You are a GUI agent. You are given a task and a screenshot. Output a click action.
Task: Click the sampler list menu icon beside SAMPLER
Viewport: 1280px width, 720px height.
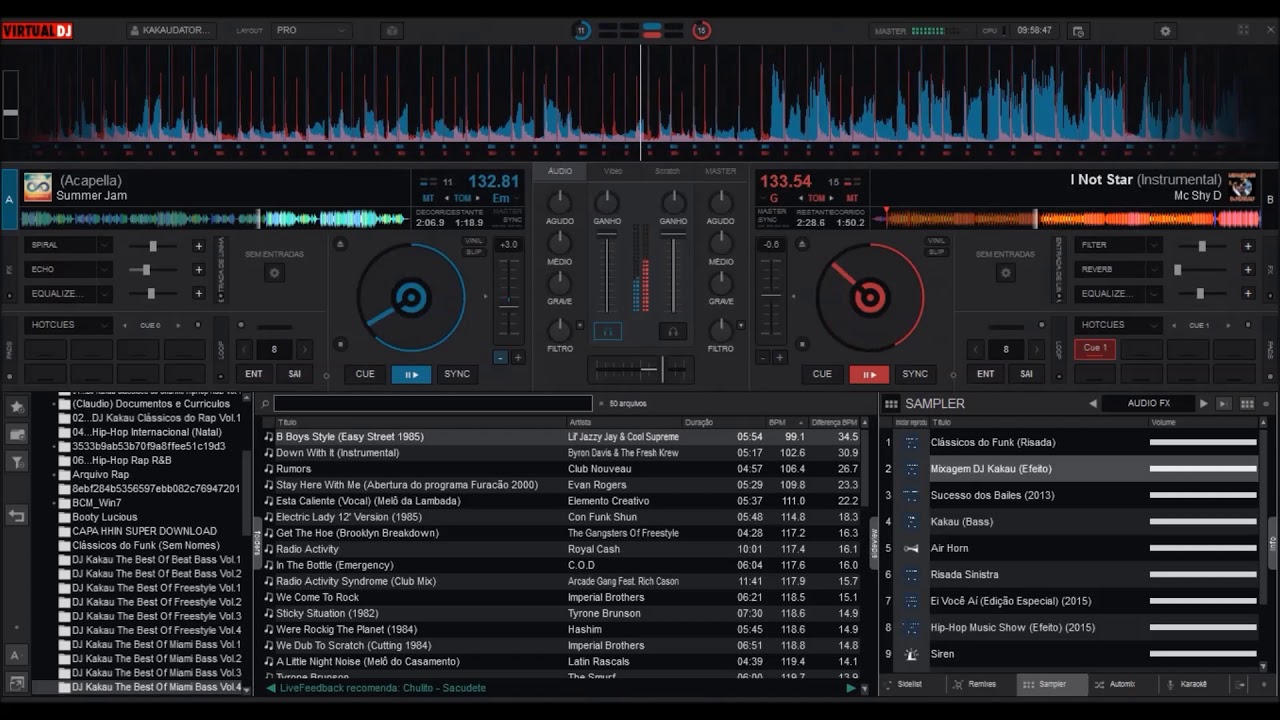892,404
